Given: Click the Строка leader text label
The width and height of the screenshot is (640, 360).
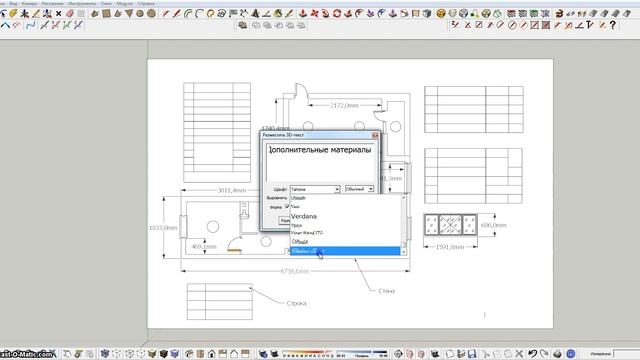Looking at the screenshot, I should (x=296, y=303).
